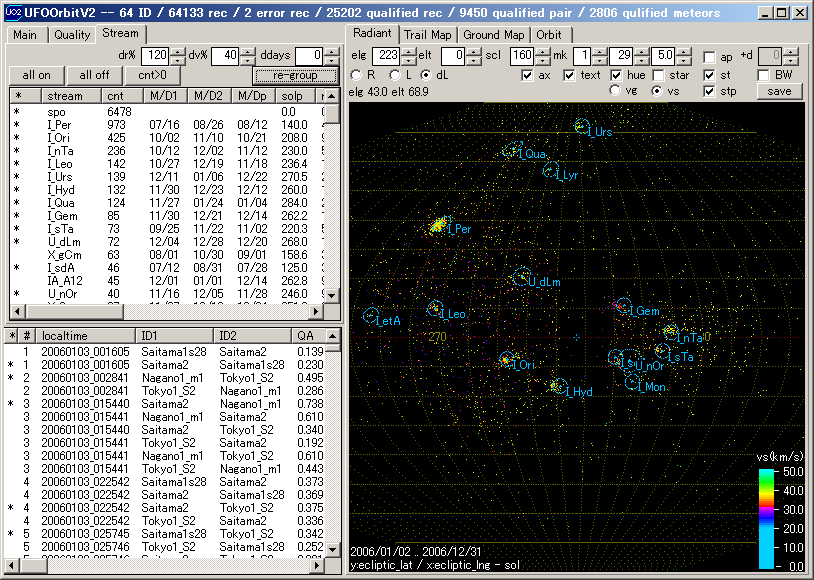Click the I_Ori radiant circle on the map
This screenshot has width=814, height=580.
coord(506,361)
